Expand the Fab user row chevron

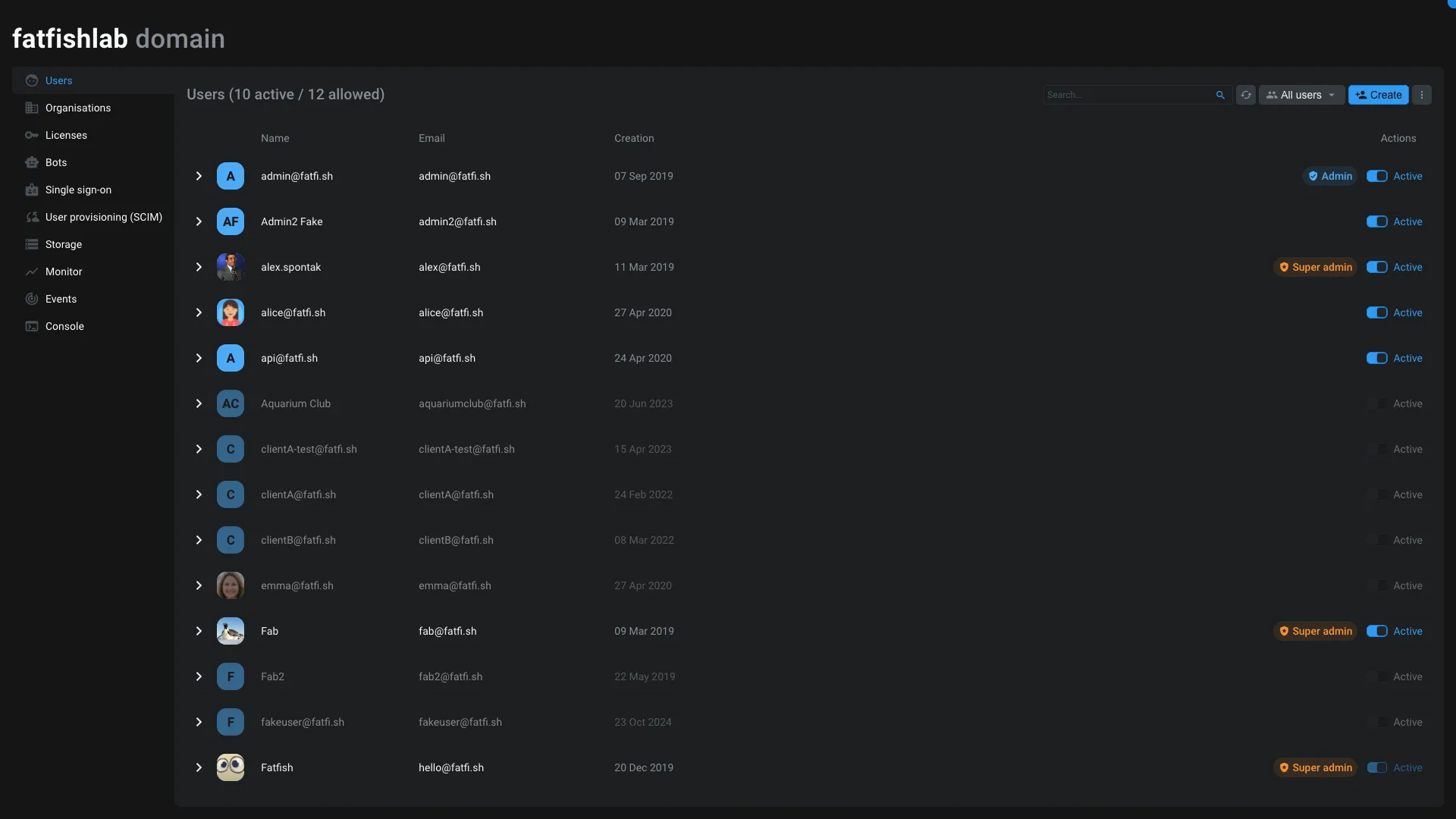click(x=199, y=631)
